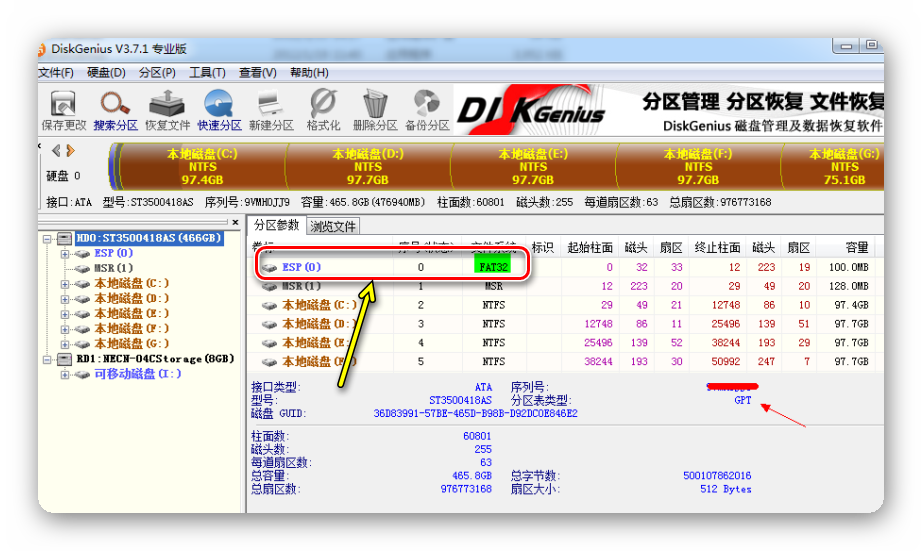Click the disk GUID value 36D83991-57BE...
The width and height of the screenshot is (922, 551).
[x=475, y=414]
